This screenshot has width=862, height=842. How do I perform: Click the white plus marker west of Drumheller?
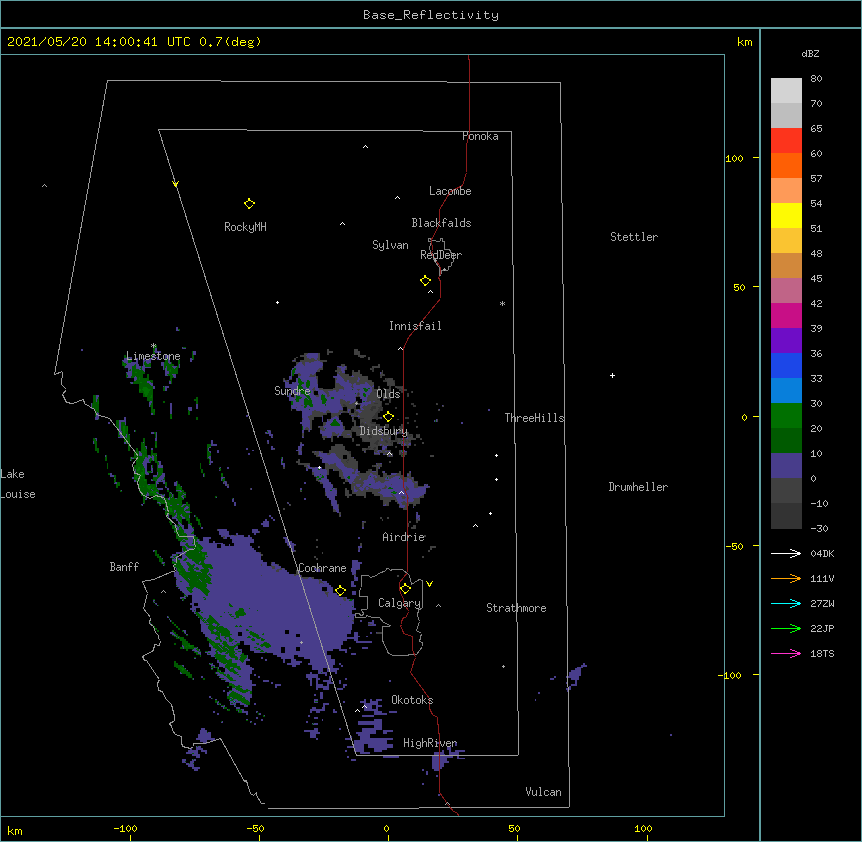click(612, 375)
